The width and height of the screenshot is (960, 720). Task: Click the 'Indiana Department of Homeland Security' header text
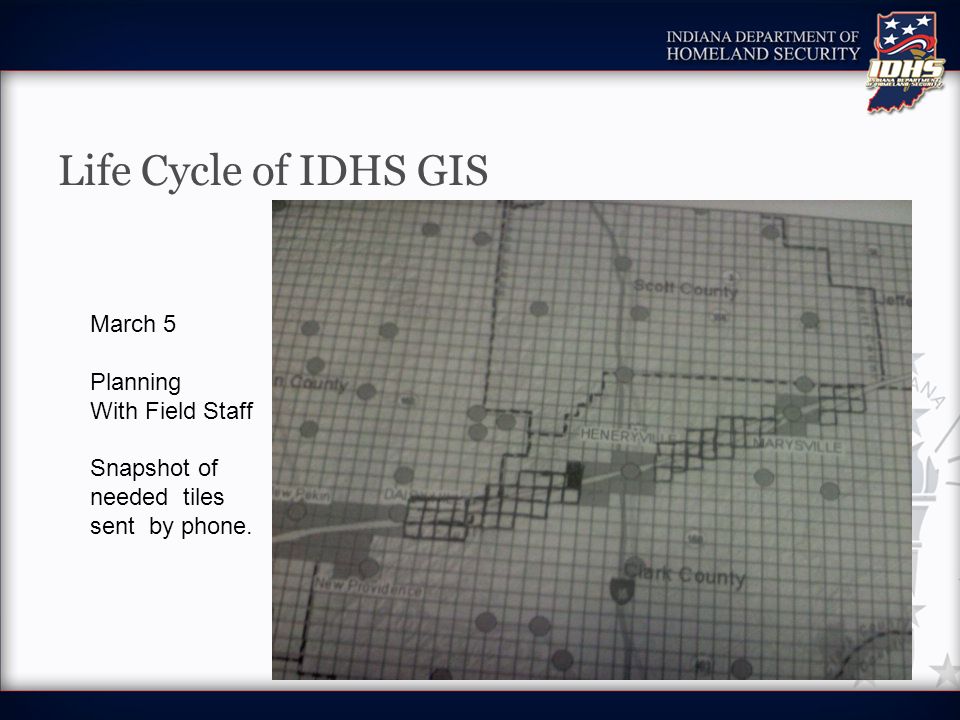(763, 46)
